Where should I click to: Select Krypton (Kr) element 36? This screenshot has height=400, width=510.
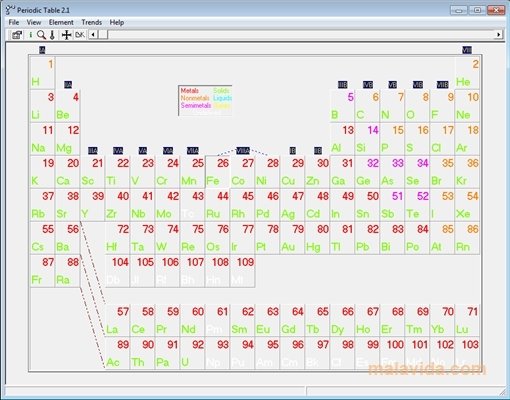point(467,172)
